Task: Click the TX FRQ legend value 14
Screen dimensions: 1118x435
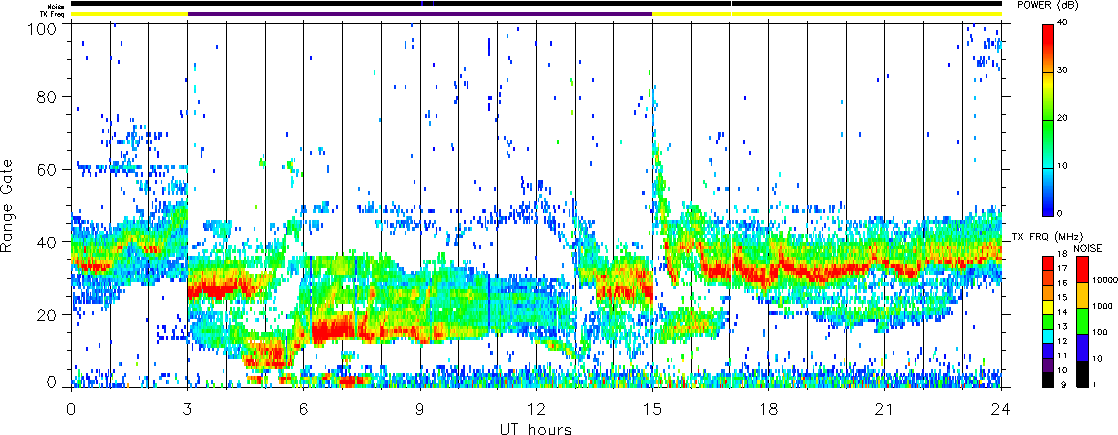Action: point(1062,312)
